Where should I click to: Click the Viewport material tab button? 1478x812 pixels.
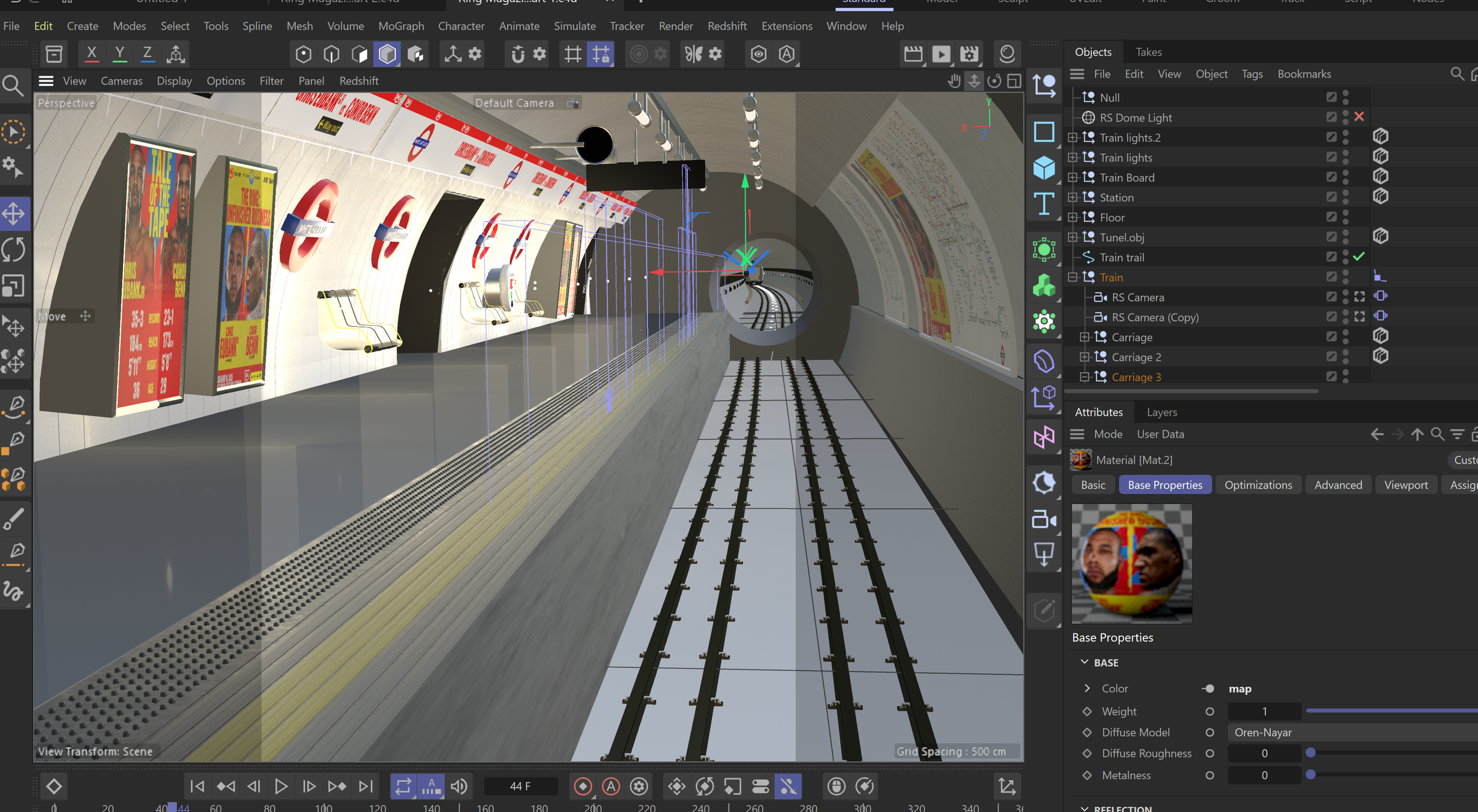pos(1405,485)
